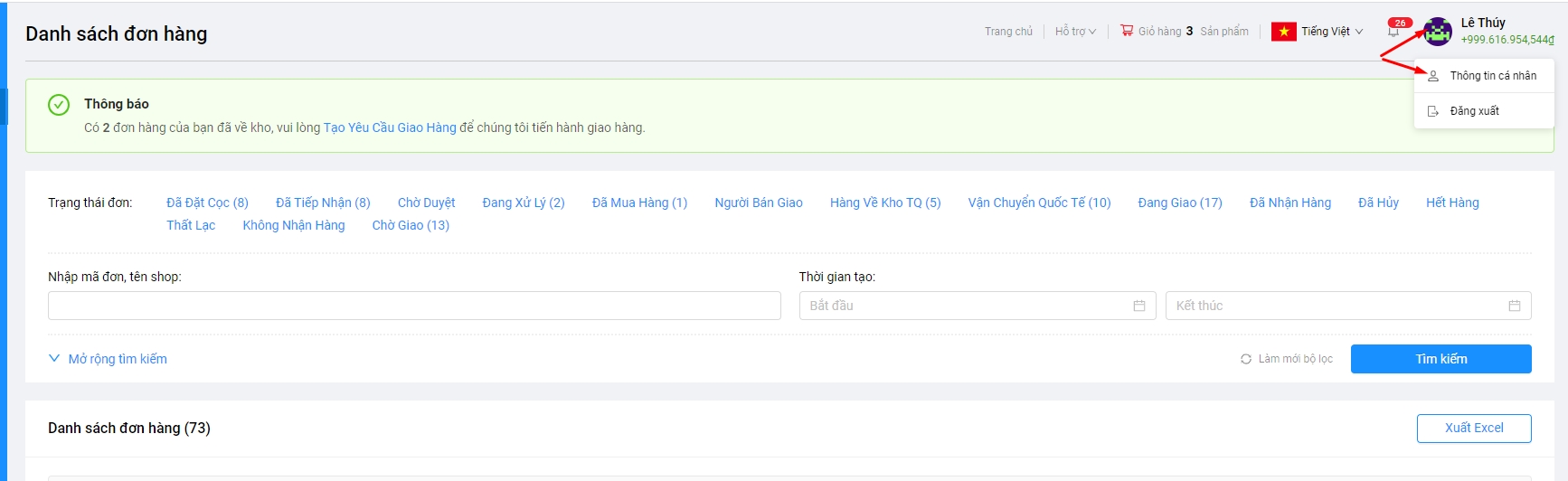Select Thông tin cá nhân menu item
The height and width of the screenshot is (481, 1568).
coord(1492,76)
